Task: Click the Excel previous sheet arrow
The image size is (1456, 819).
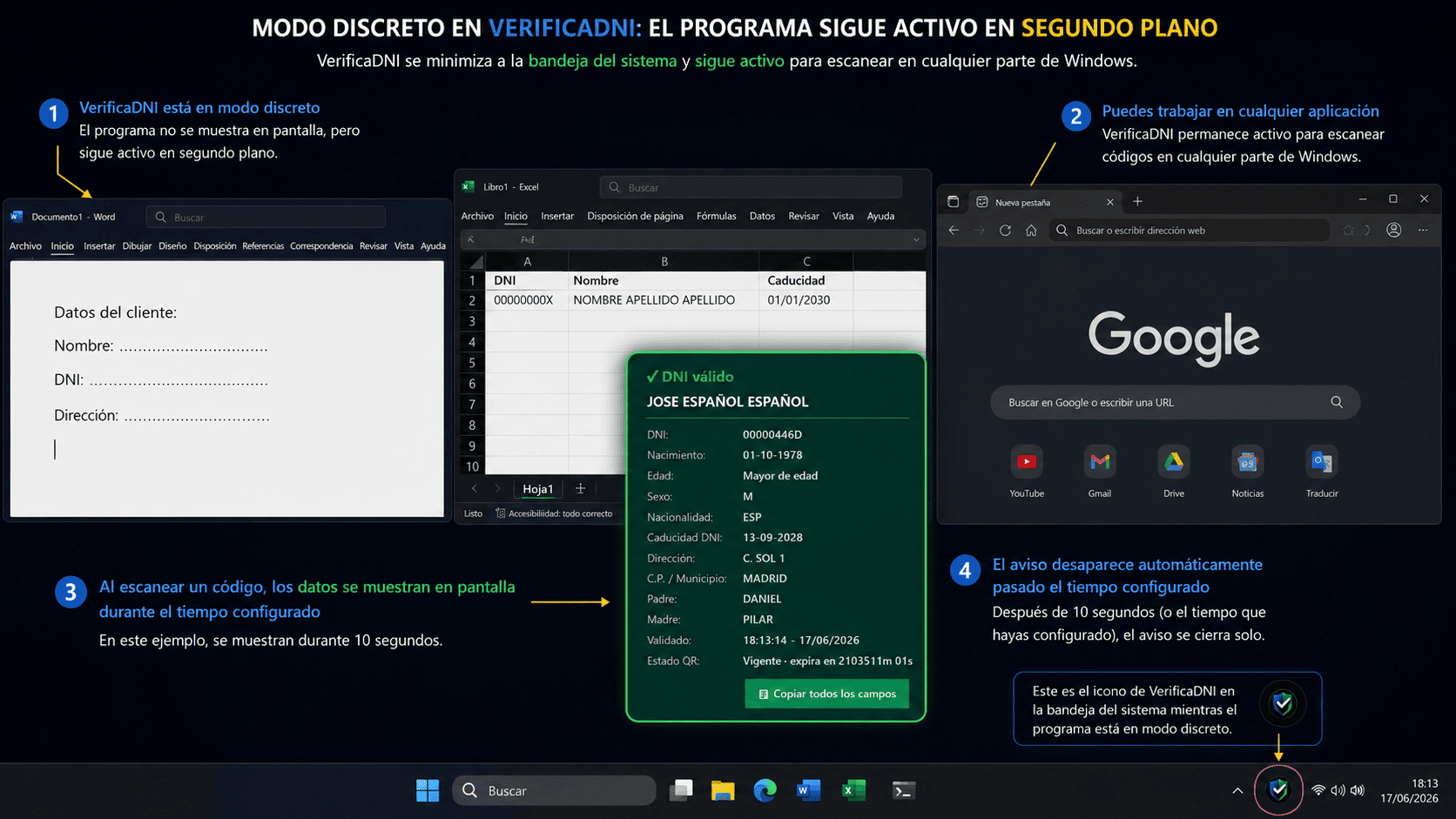Action: (475, 489)
